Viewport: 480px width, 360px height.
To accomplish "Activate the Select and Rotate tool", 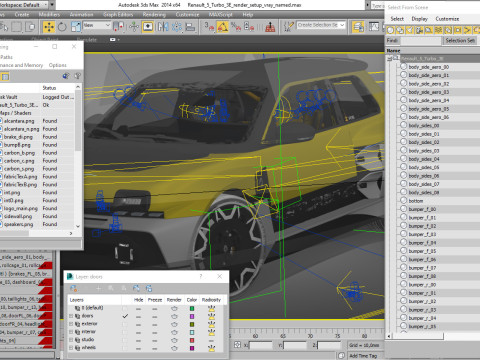I will [62, 27].
